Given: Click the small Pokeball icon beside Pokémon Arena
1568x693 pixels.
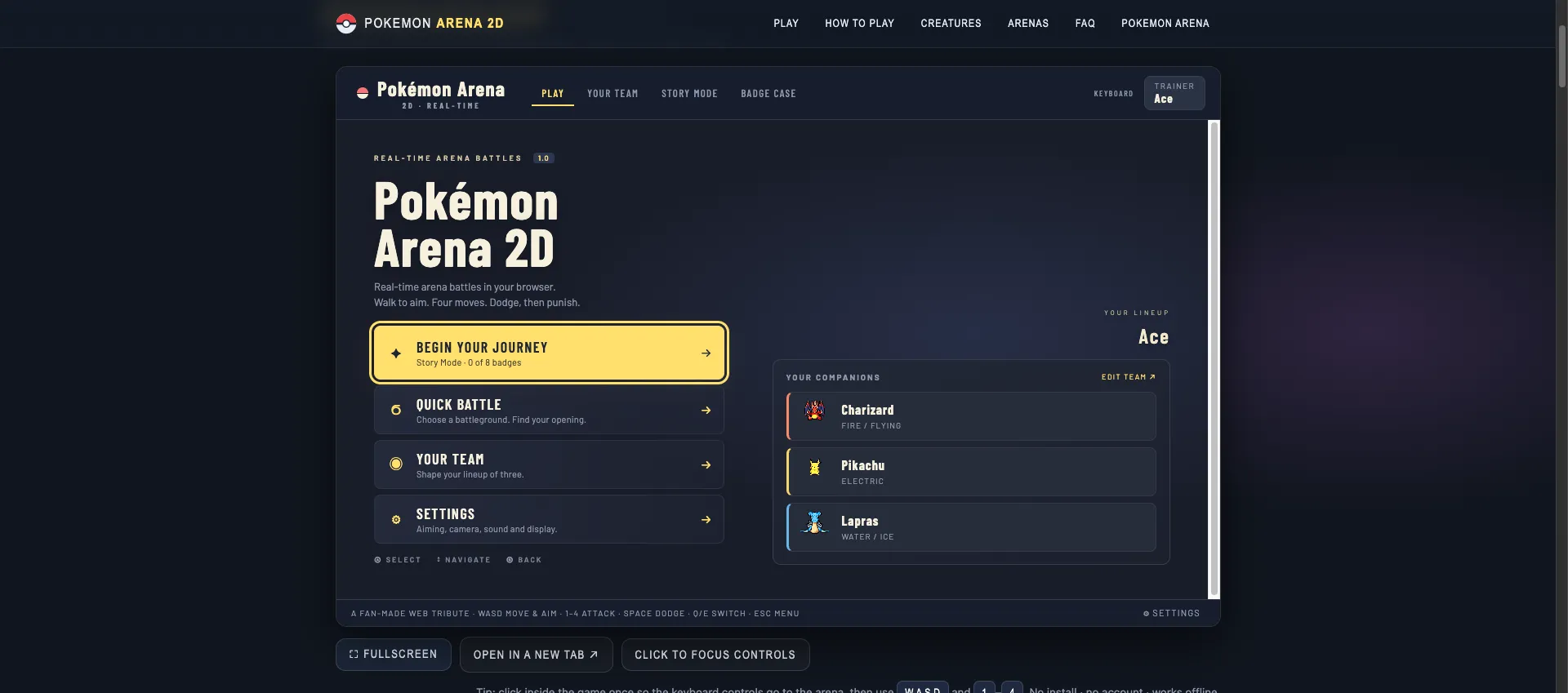Looking at the screenshot, I should (x=363, y=93).
